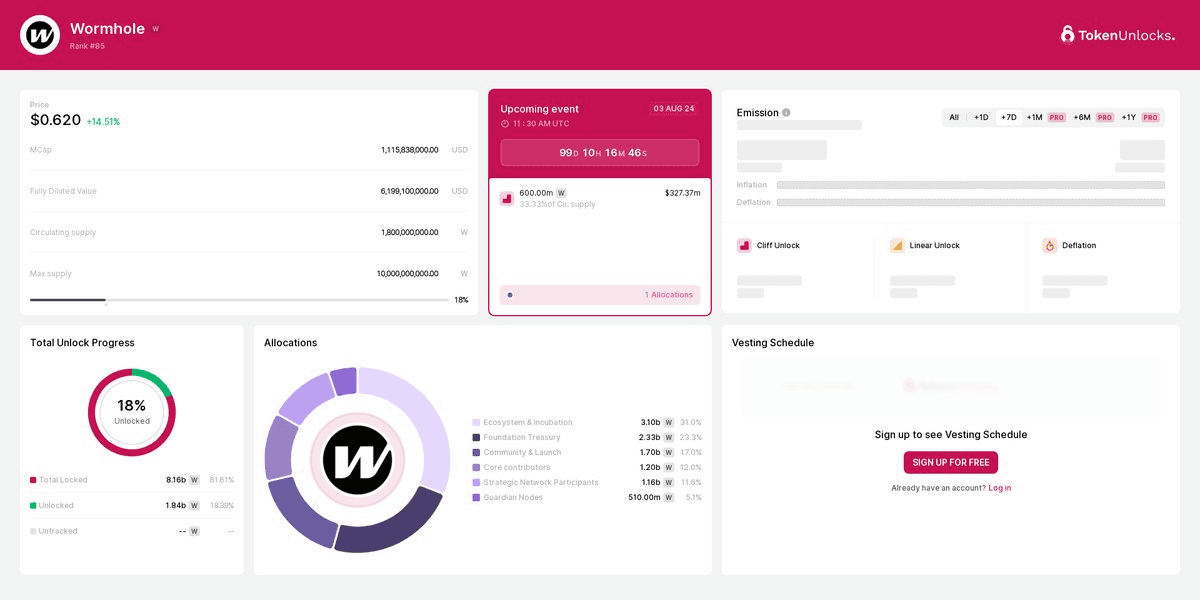The image size is (1200, 600).
Task: Click the price value $0.620
Action: (55, 120)
